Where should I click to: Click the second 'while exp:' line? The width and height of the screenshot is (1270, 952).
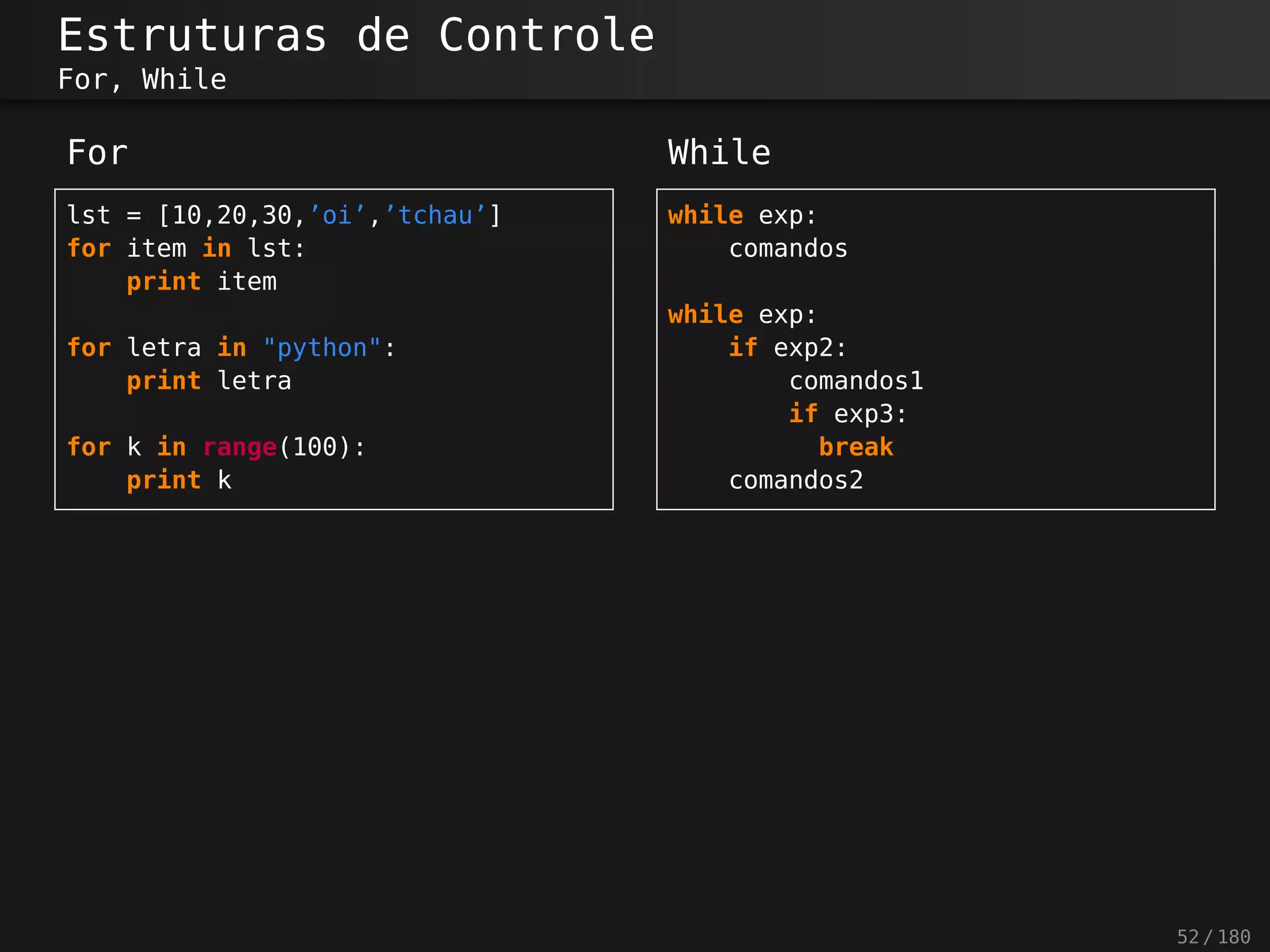(x=742, y=315)
